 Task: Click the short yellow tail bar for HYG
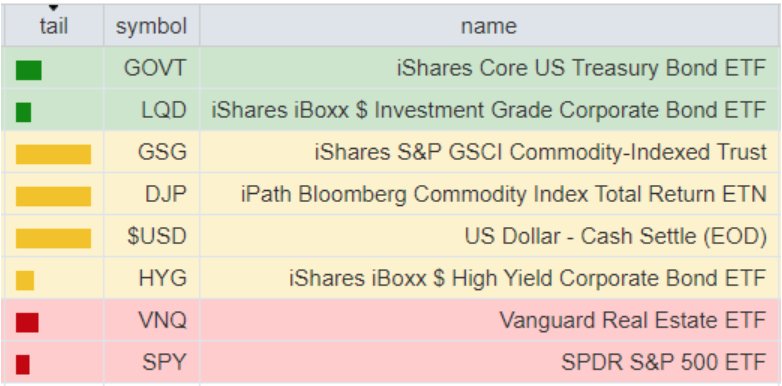[x=25, y=280]
